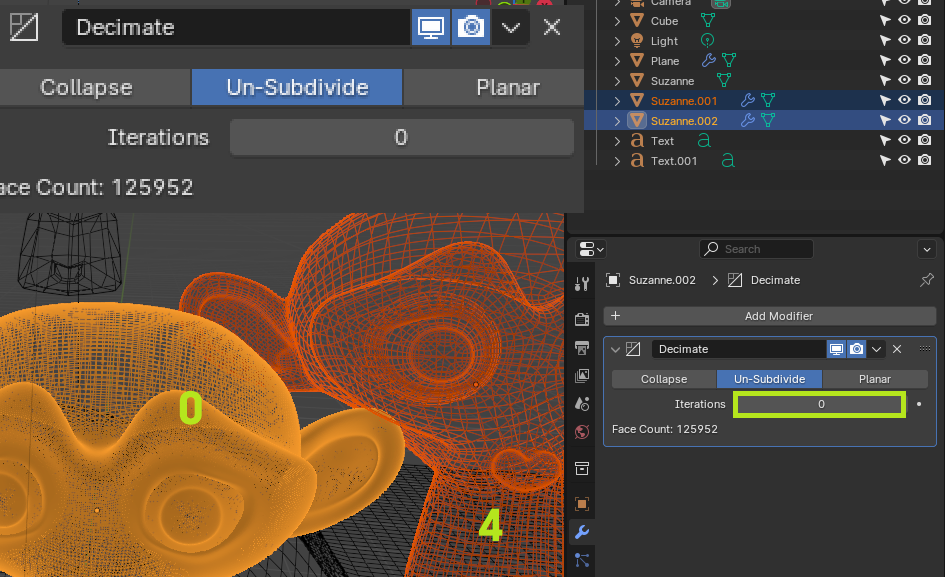
Task: Click the Plane modifiers wrench icon
Action: pos(709,60)
